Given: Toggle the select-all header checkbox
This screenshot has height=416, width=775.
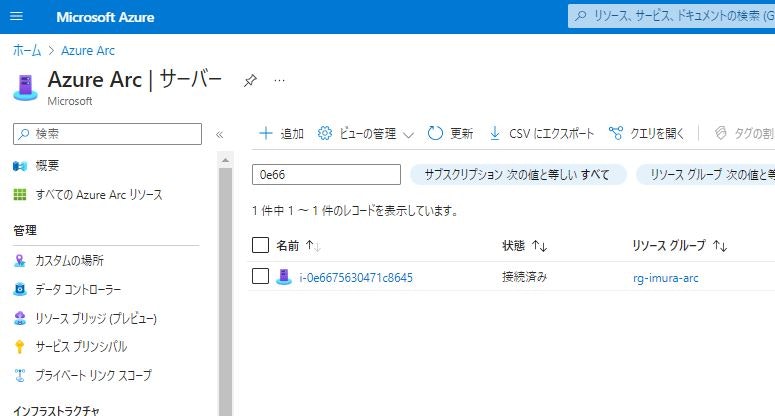Looking at the screenshot, I should pyautogui.click(x=260, y=245).
